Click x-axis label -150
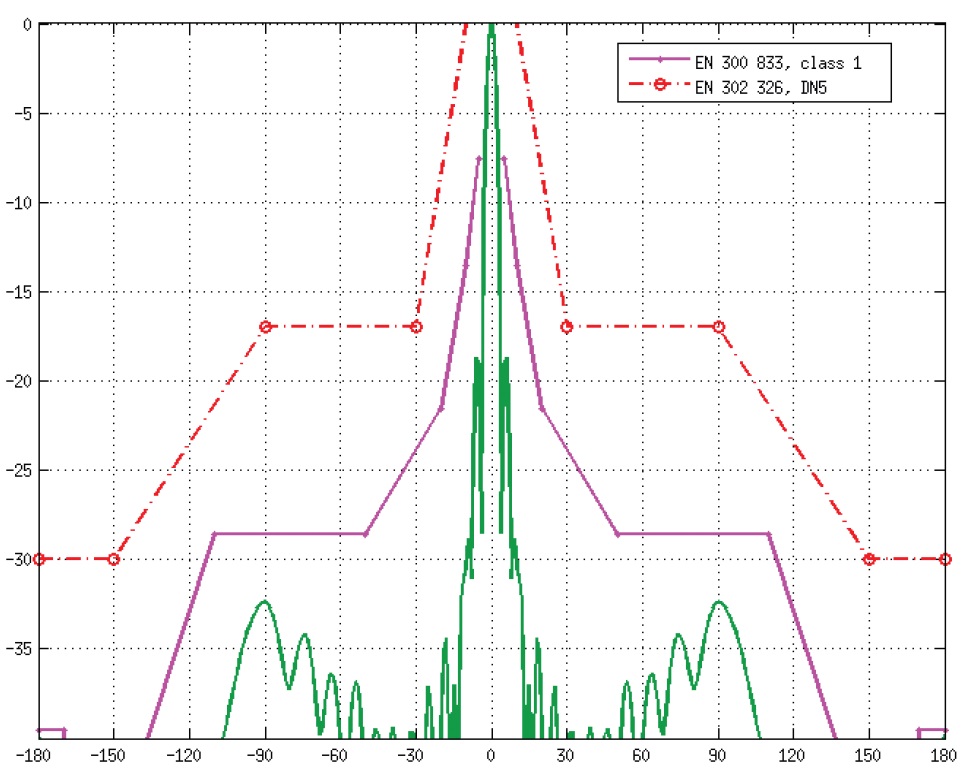The height and width of the screenshot is (782, 972). [108, 756]
